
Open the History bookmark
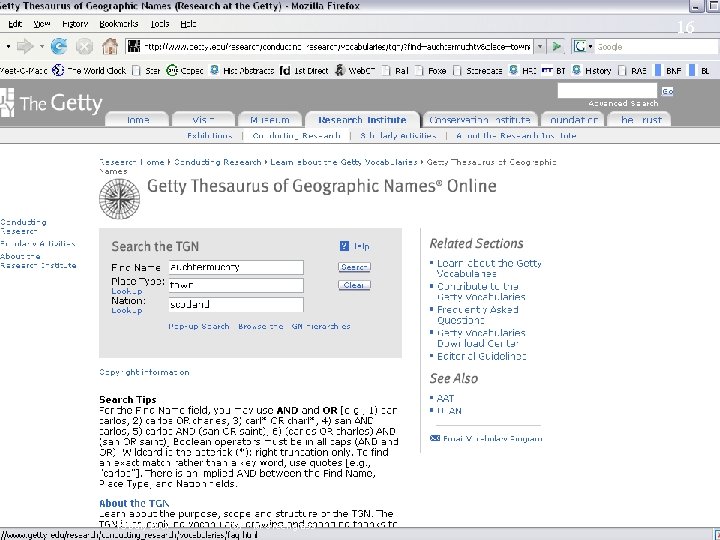pyautogui.click(x=591, y=71)
